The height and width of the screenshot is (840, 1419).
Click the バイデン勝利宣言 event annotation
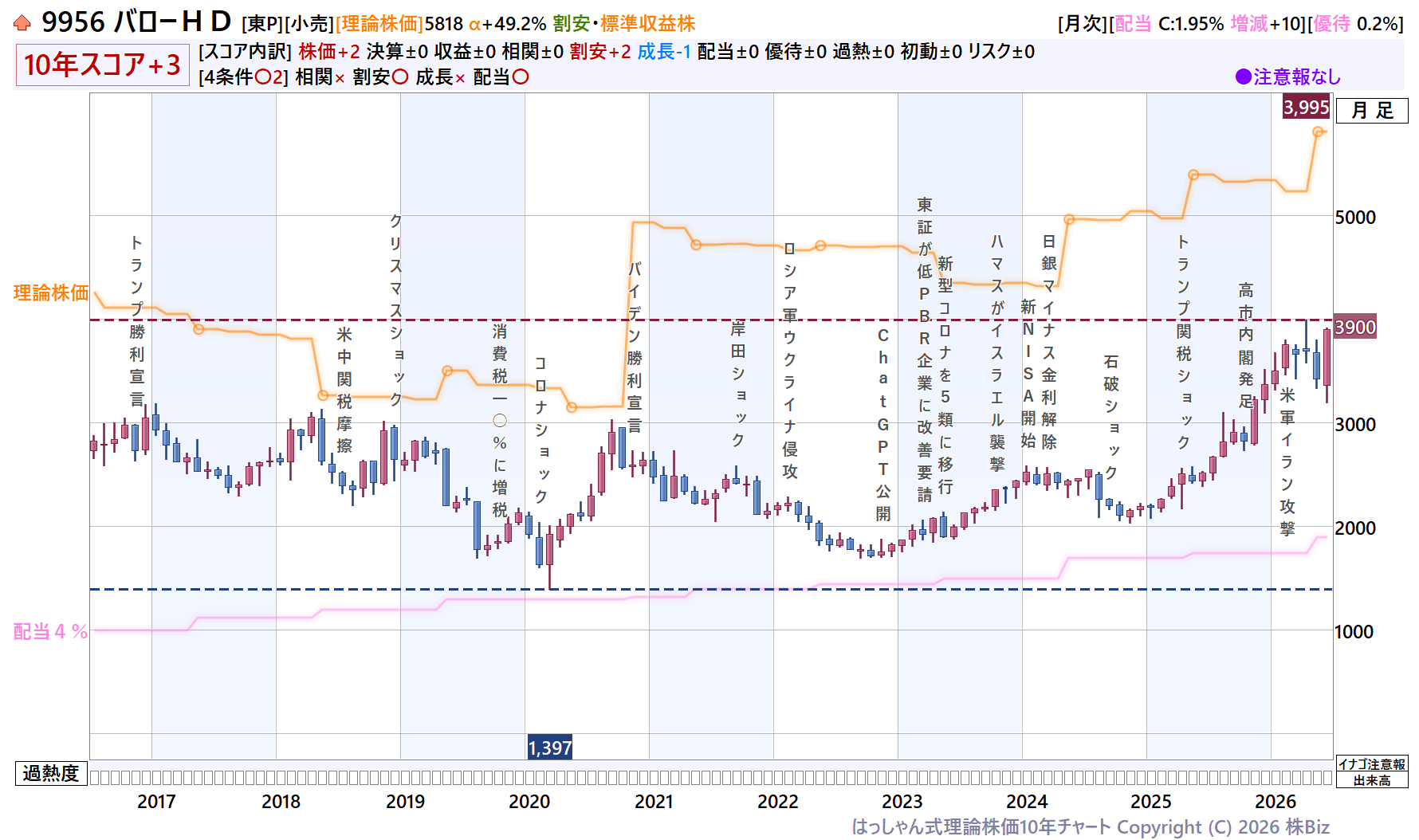click(x=635, y=347)
